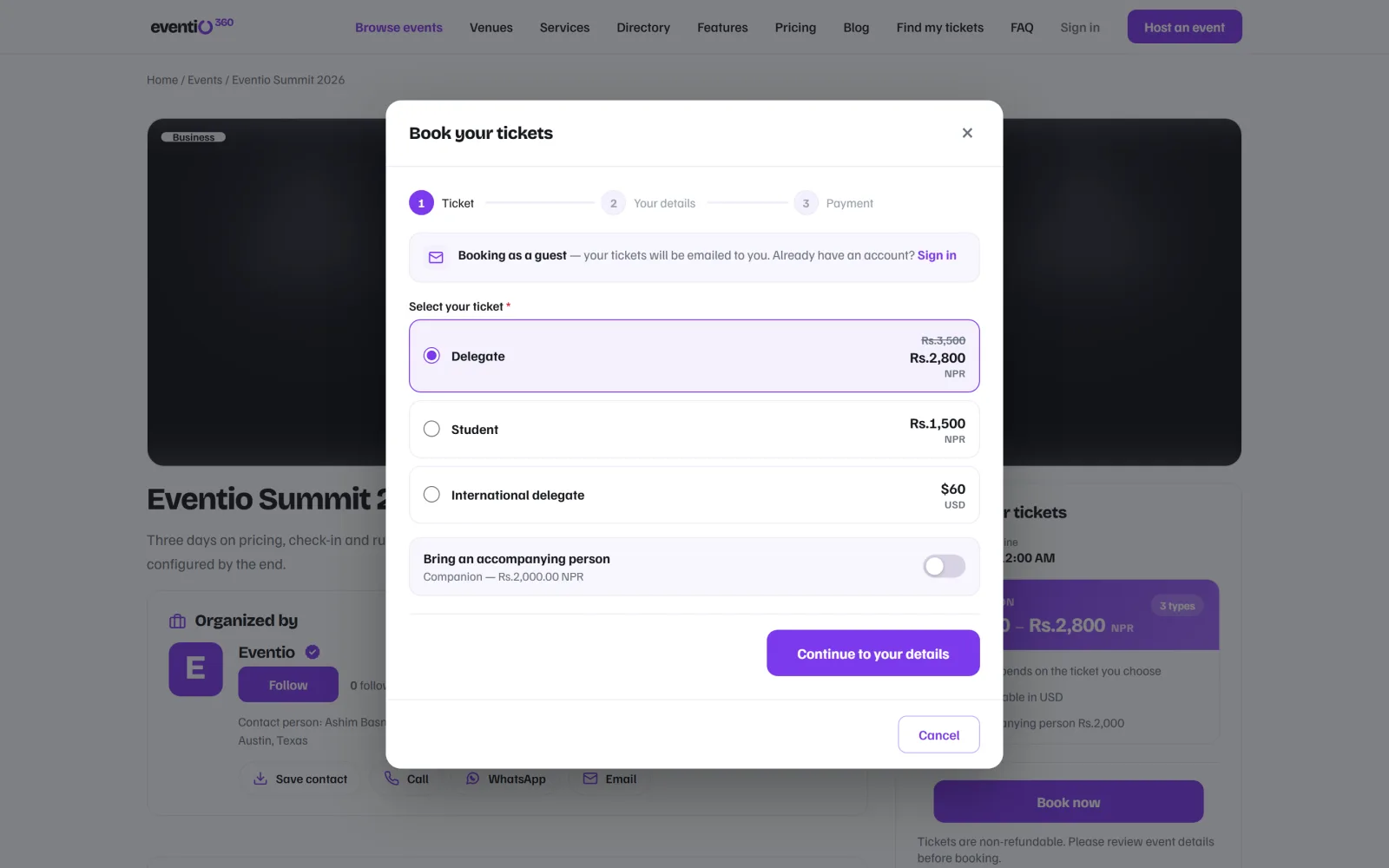Click the Rs.1,500 Student price

click(x=938, y=424)
